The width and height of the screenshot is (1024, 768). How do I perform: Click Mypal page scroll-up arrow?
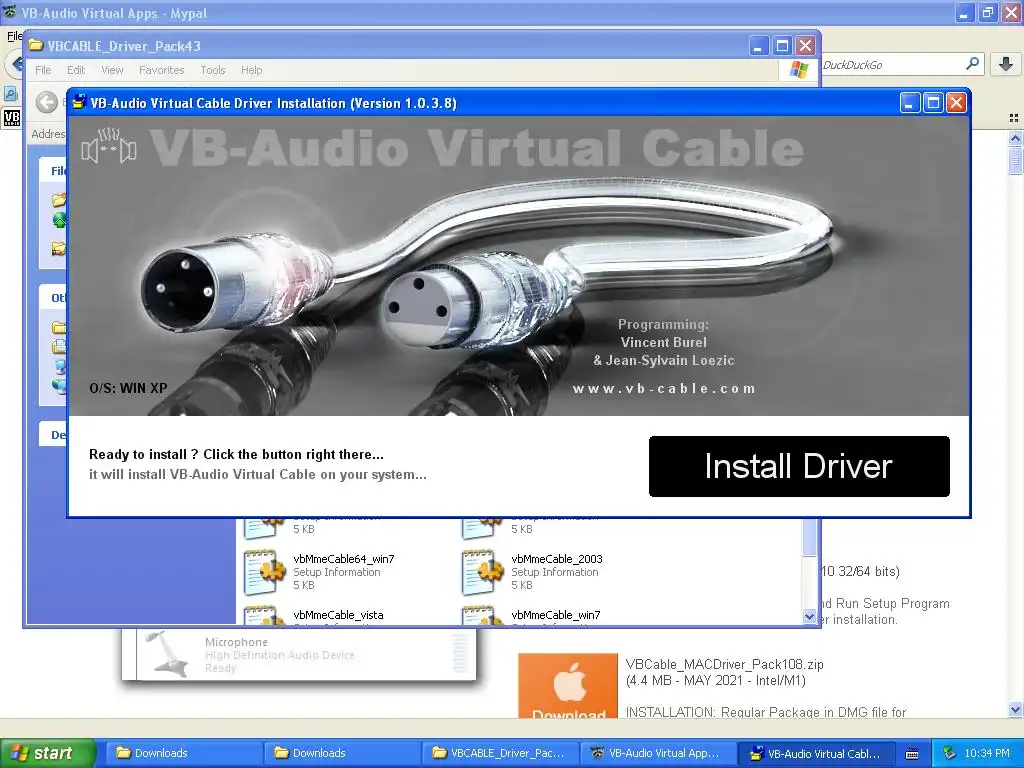[1015, 138]
